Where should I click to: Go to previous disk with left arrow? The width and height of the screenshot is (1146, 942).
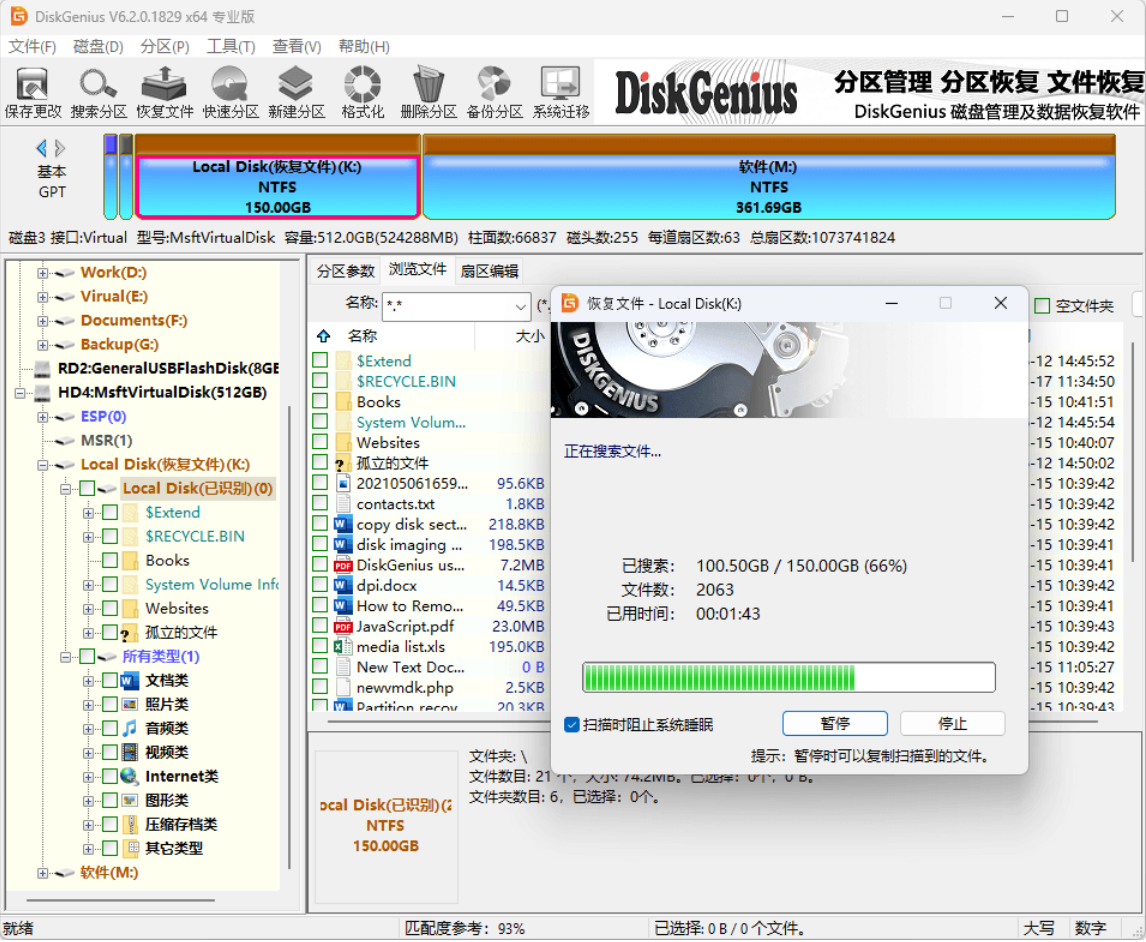[42, 148]
